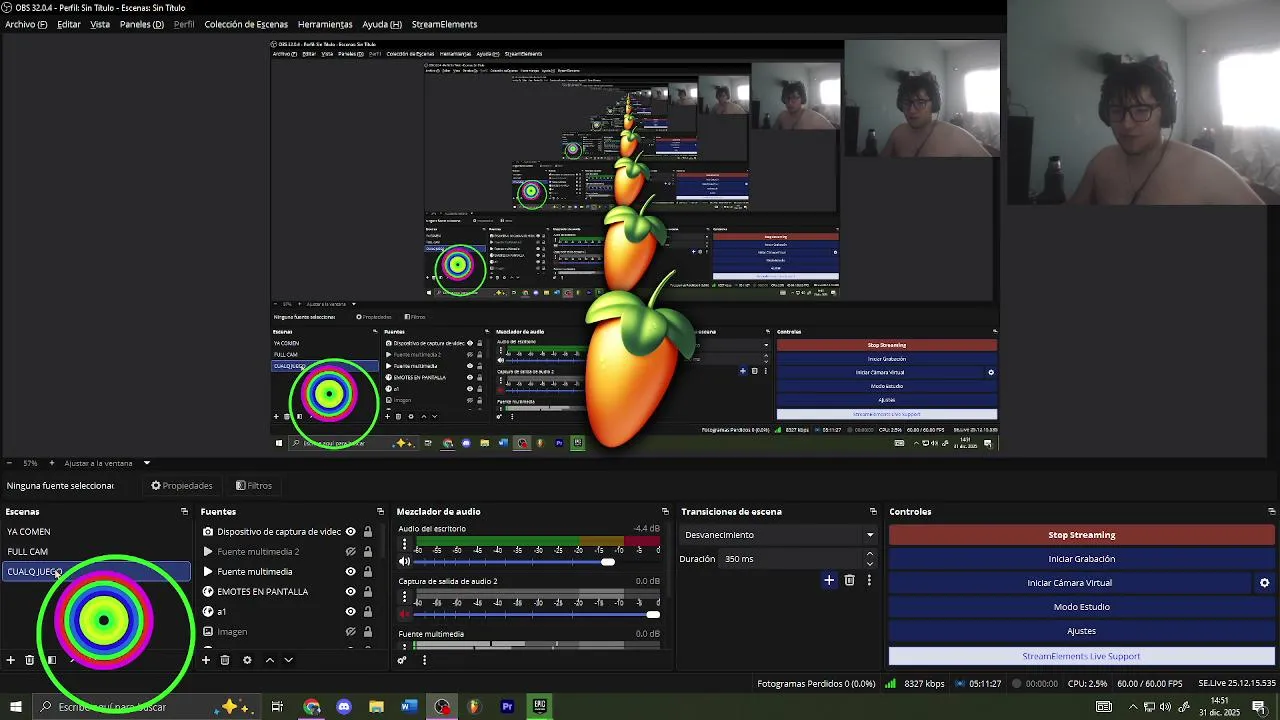Open the Herramientas menu
Screen dimensions: 1280x720
[325, 24]
